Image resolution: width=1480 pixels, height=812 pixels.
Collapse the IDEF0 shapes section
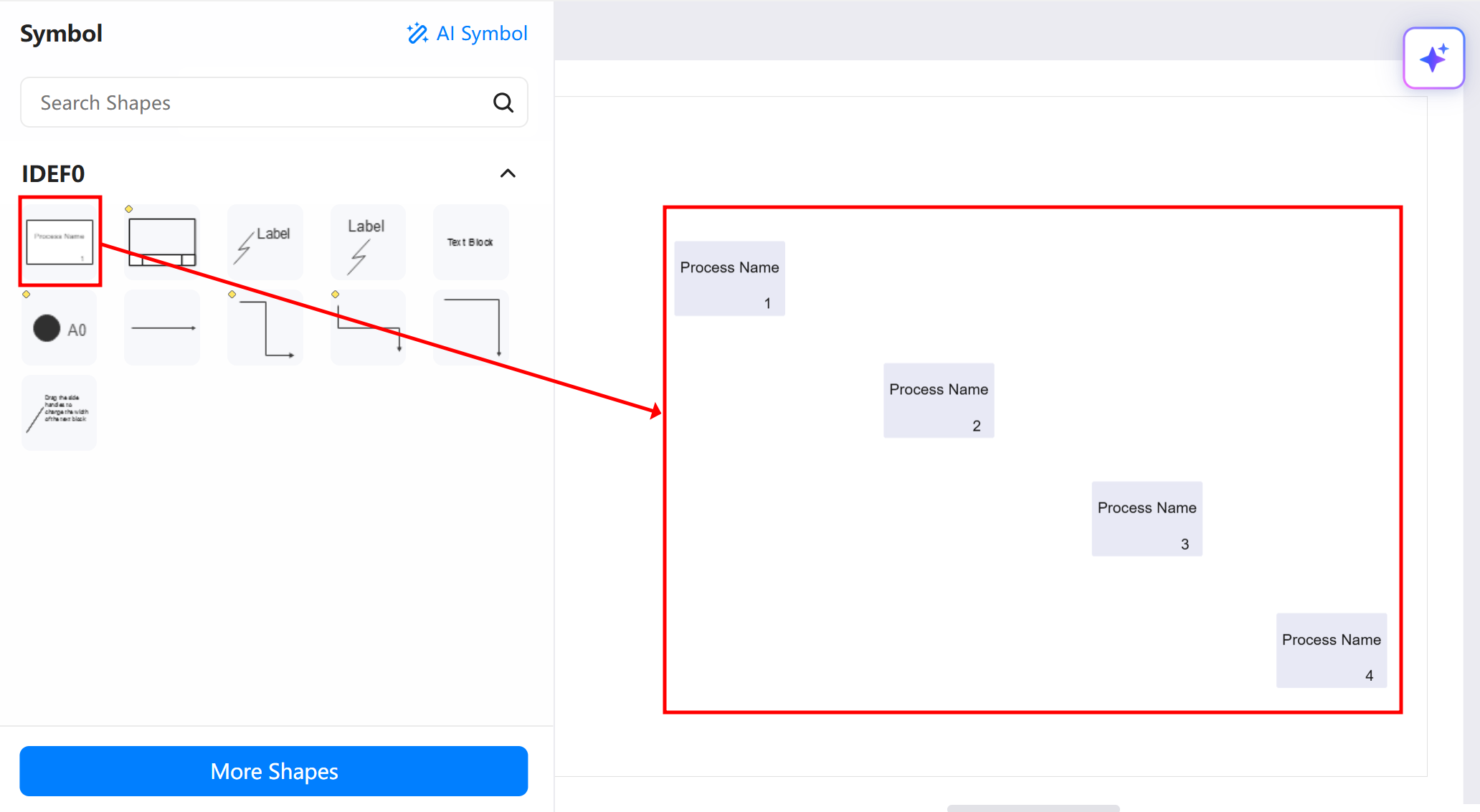[508, 173]
